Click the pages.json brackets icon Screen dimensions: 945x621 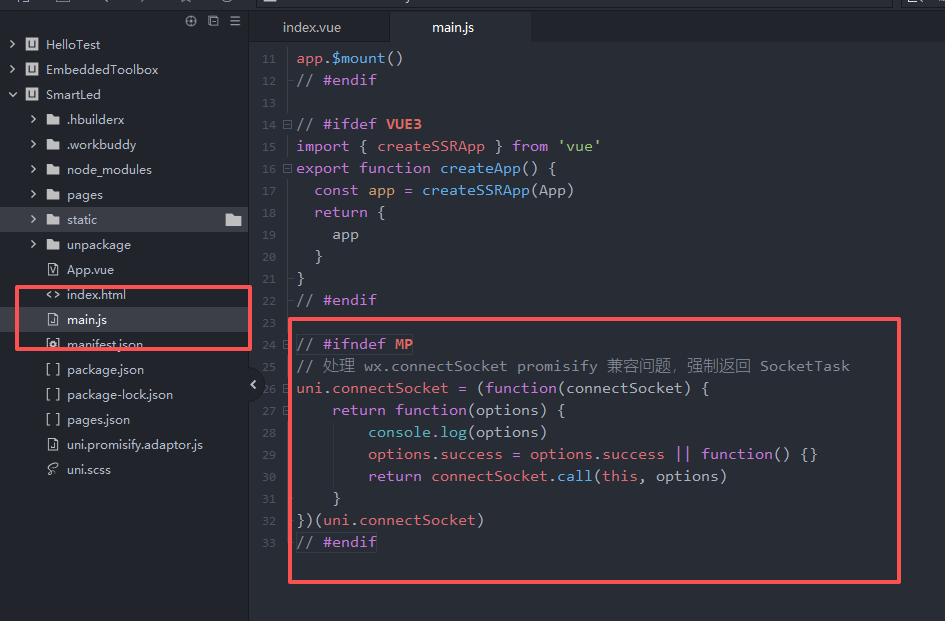(53, 419)
